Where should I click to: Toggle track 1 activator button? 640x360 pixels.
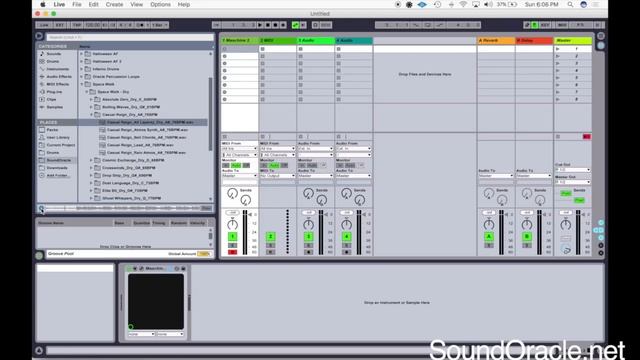[x=232, y=236]
